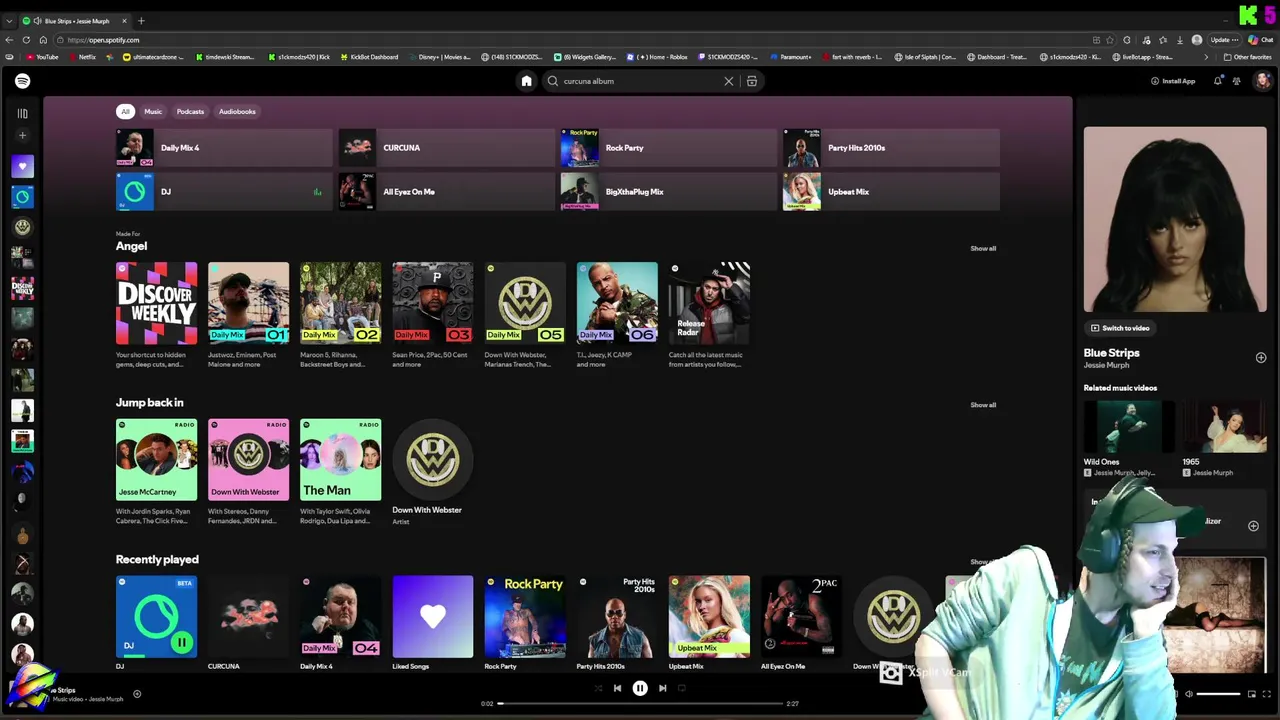Skip to next track
The height and width of the screenshot is (720, 1280).
click(662, 688)
